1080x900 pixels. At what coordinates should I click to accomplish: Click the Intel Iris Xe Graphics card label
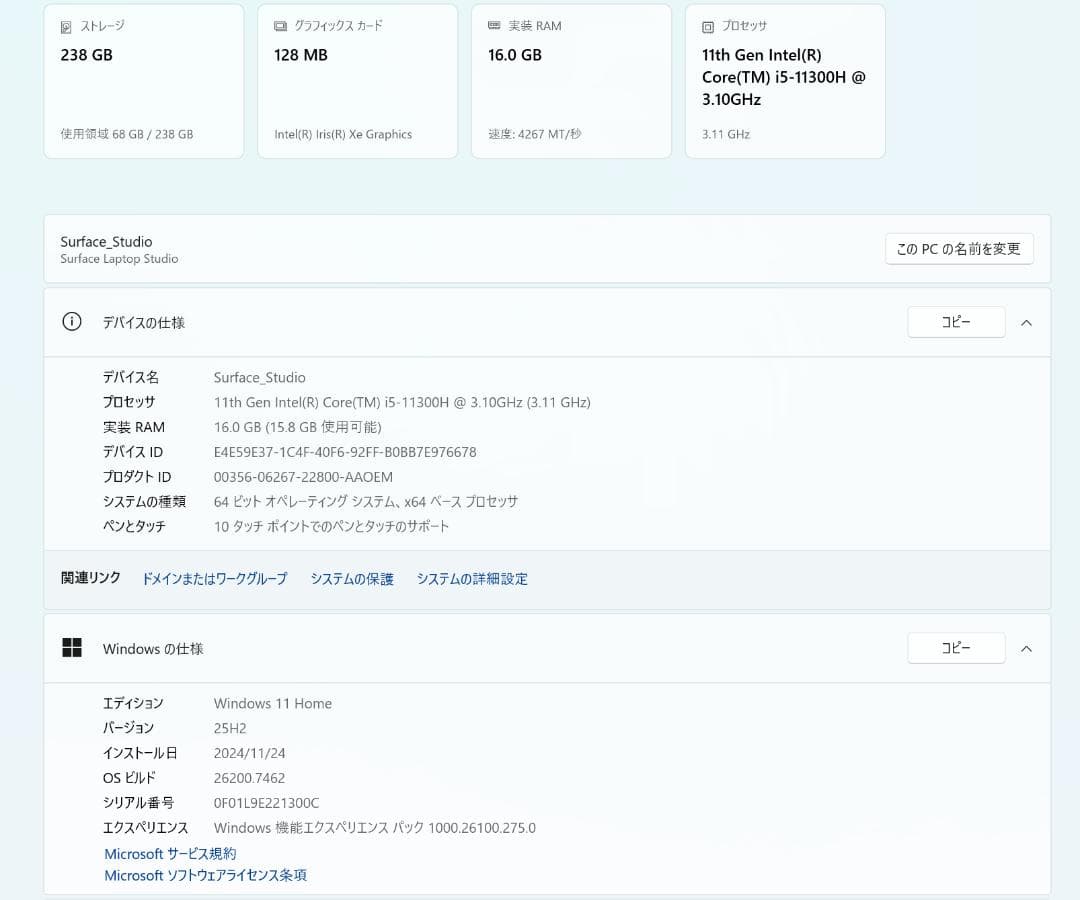point(343,134)
